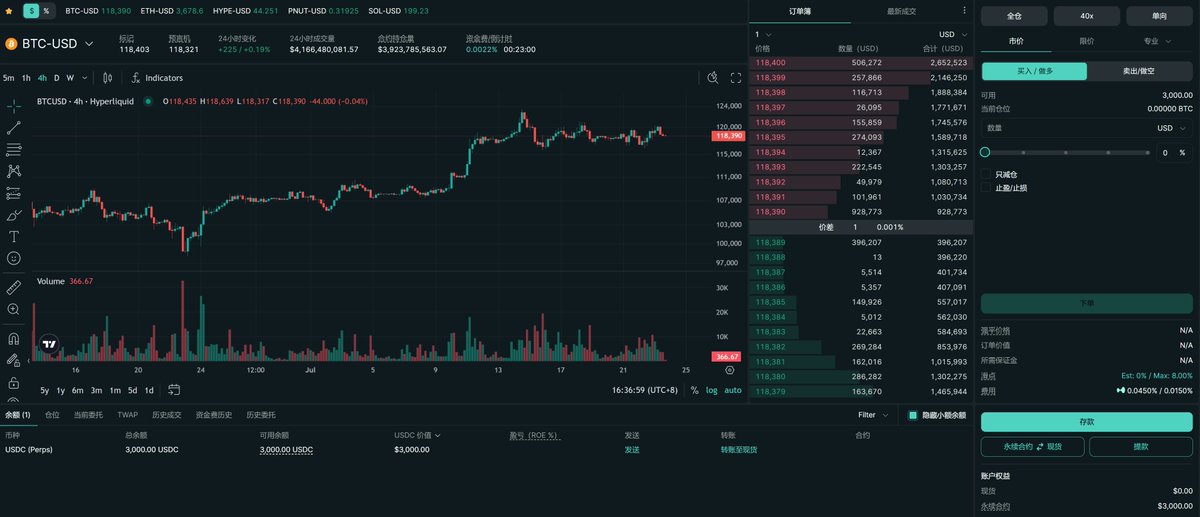The image size is (1200, 517).
Task: Click the favorites star icon
Action: coord(9,10)
